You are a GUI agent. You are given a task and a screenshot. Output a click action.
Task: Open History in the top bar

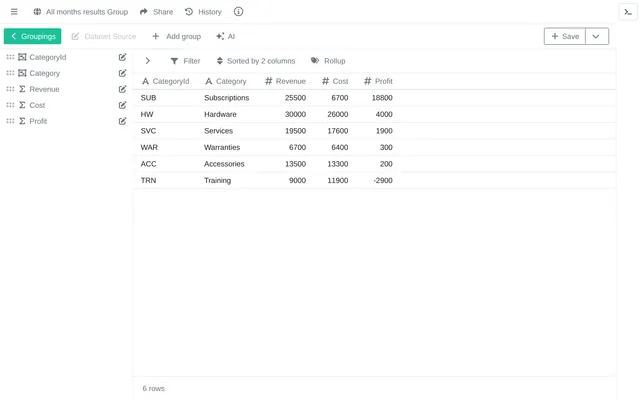pyautogui.click(x=203, y=12)
